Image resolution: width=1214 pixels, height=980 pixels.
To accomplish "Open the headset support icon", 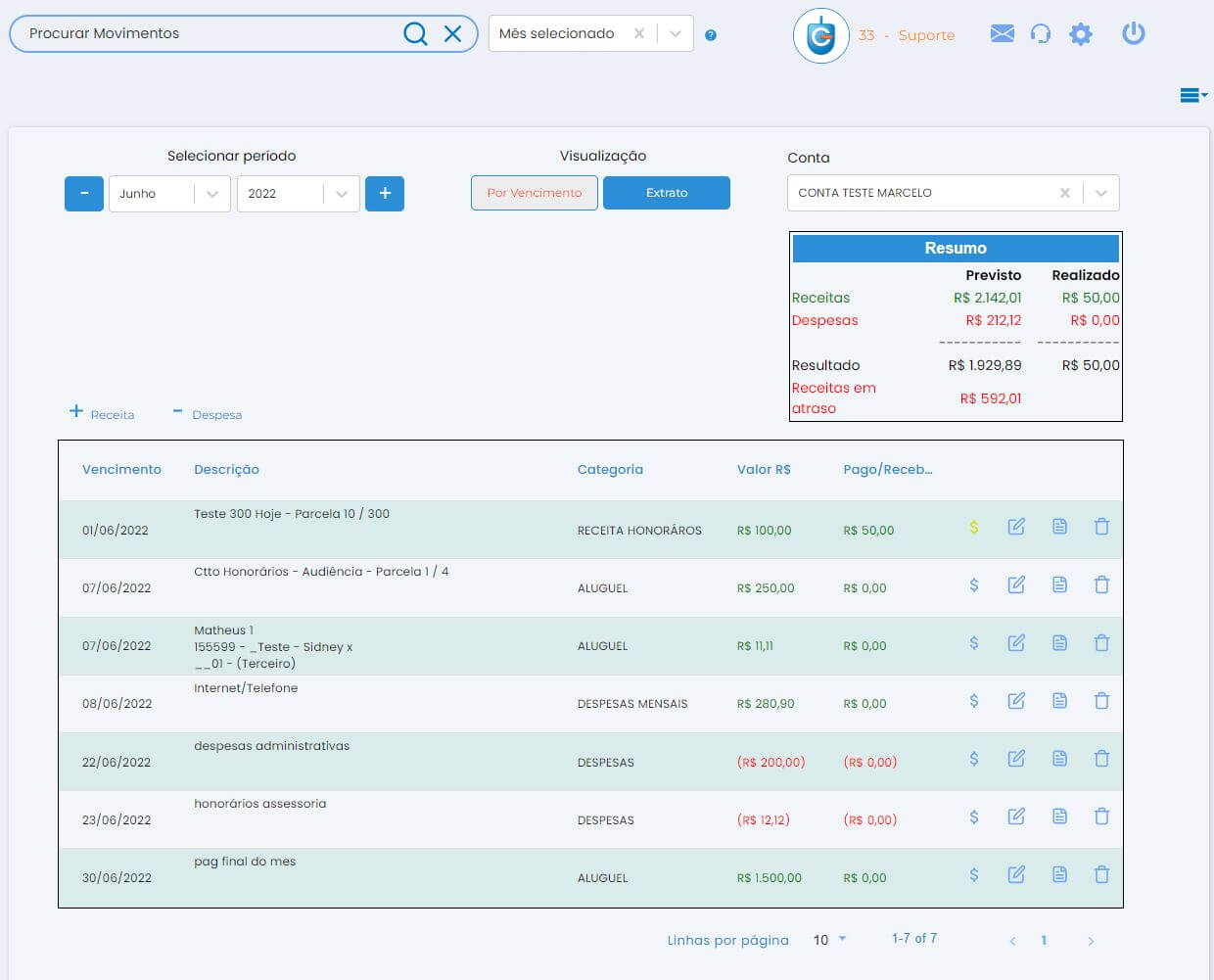I will click(1041, 34).
